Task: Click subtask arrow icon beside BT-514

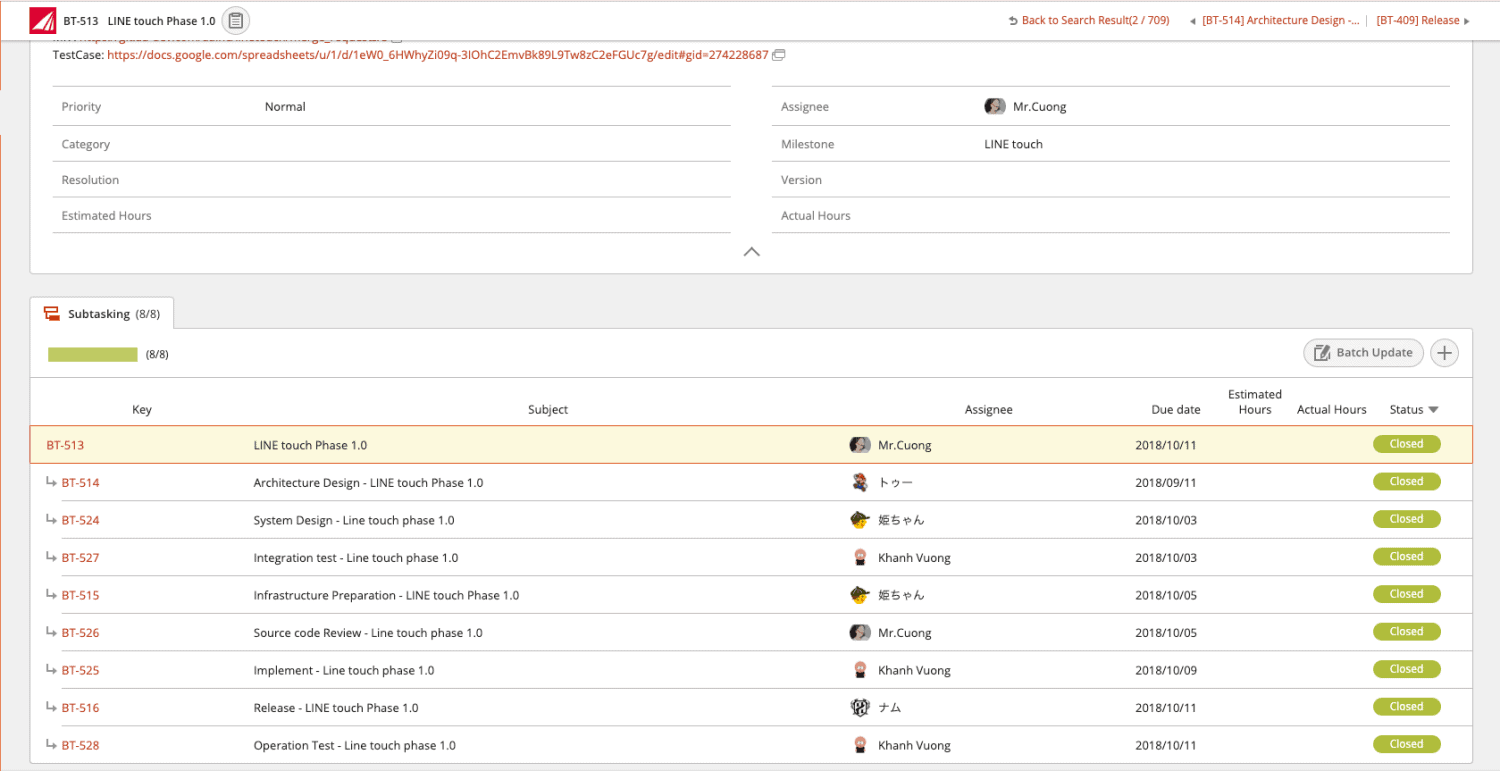Action: pyautogui.click(x=51, y=482)
